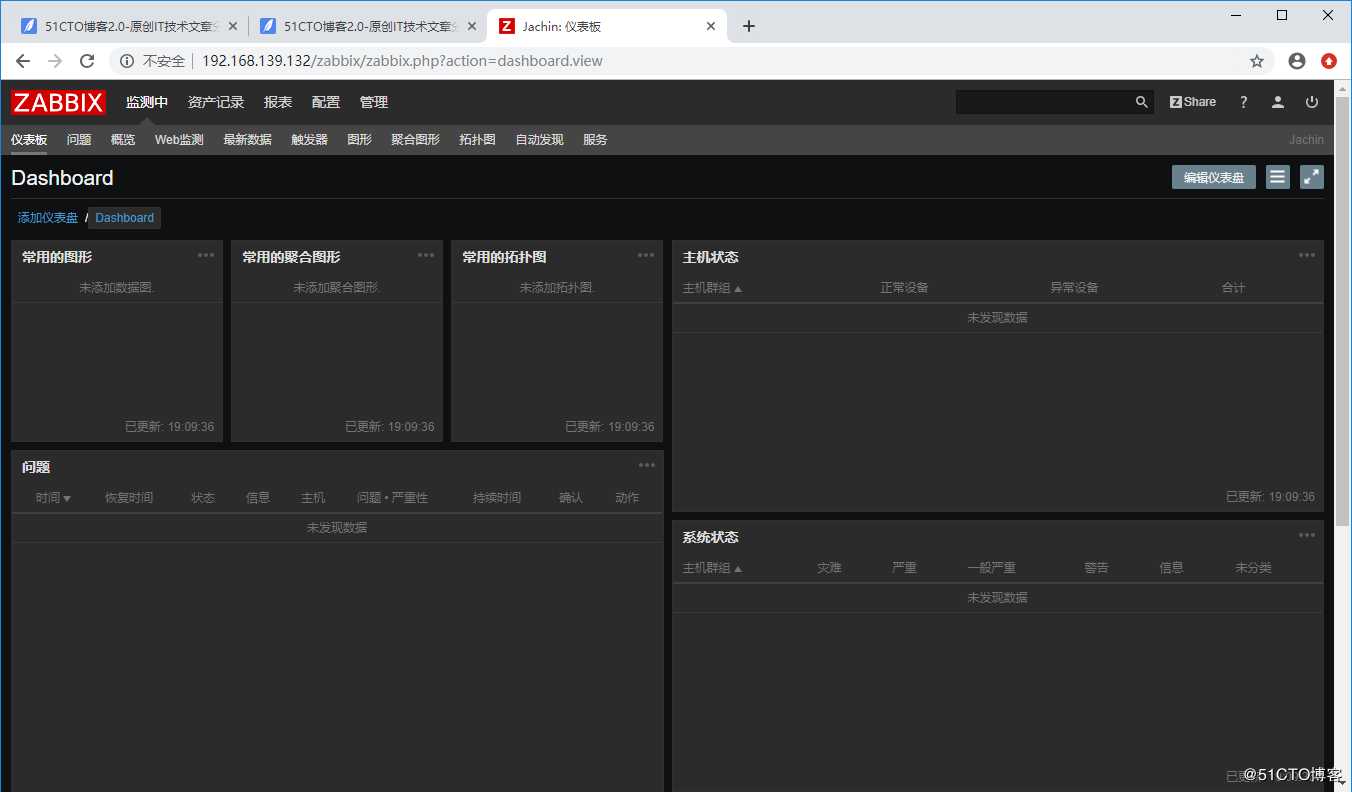
Task: Click the 未分类 column header
Action: click(x=1253, y=568)
